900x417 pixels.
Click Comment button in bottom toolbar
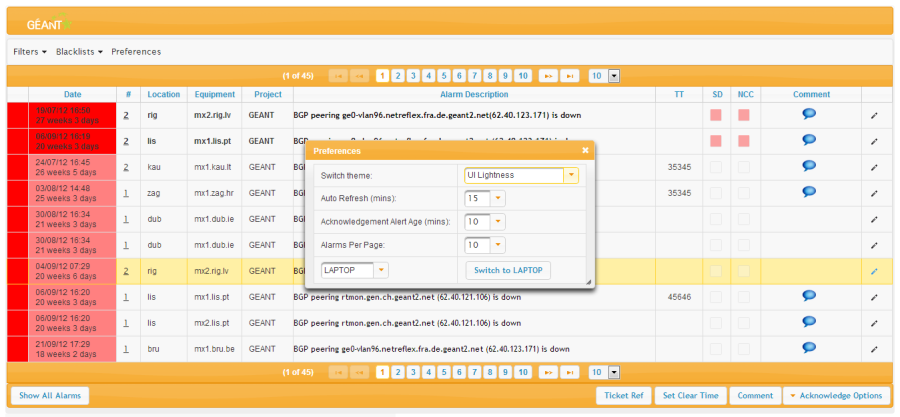pos(755,395)
